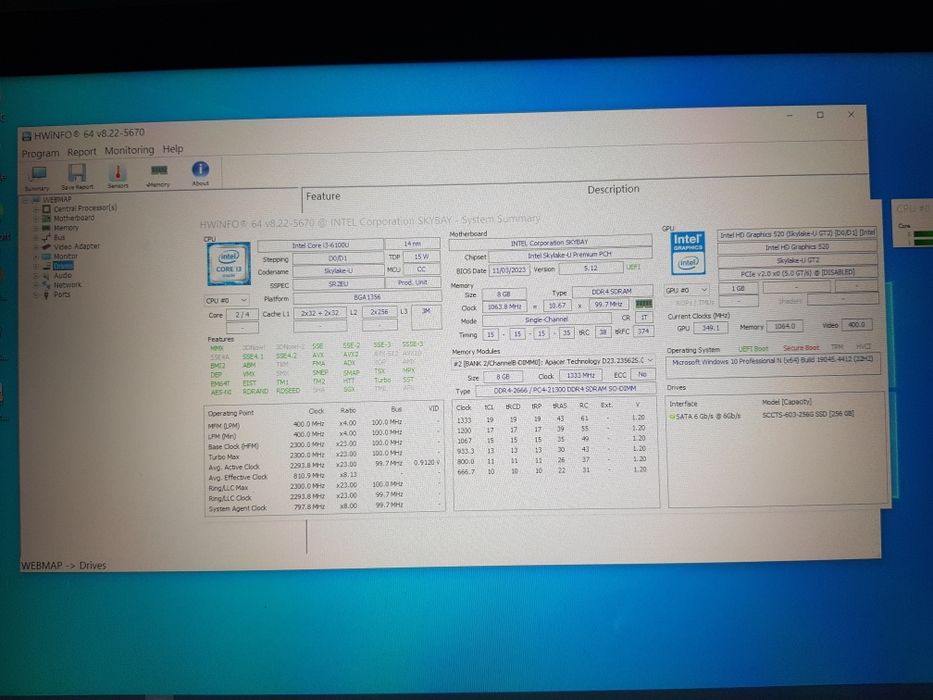Select the highlighted Drives tree item

63,266
